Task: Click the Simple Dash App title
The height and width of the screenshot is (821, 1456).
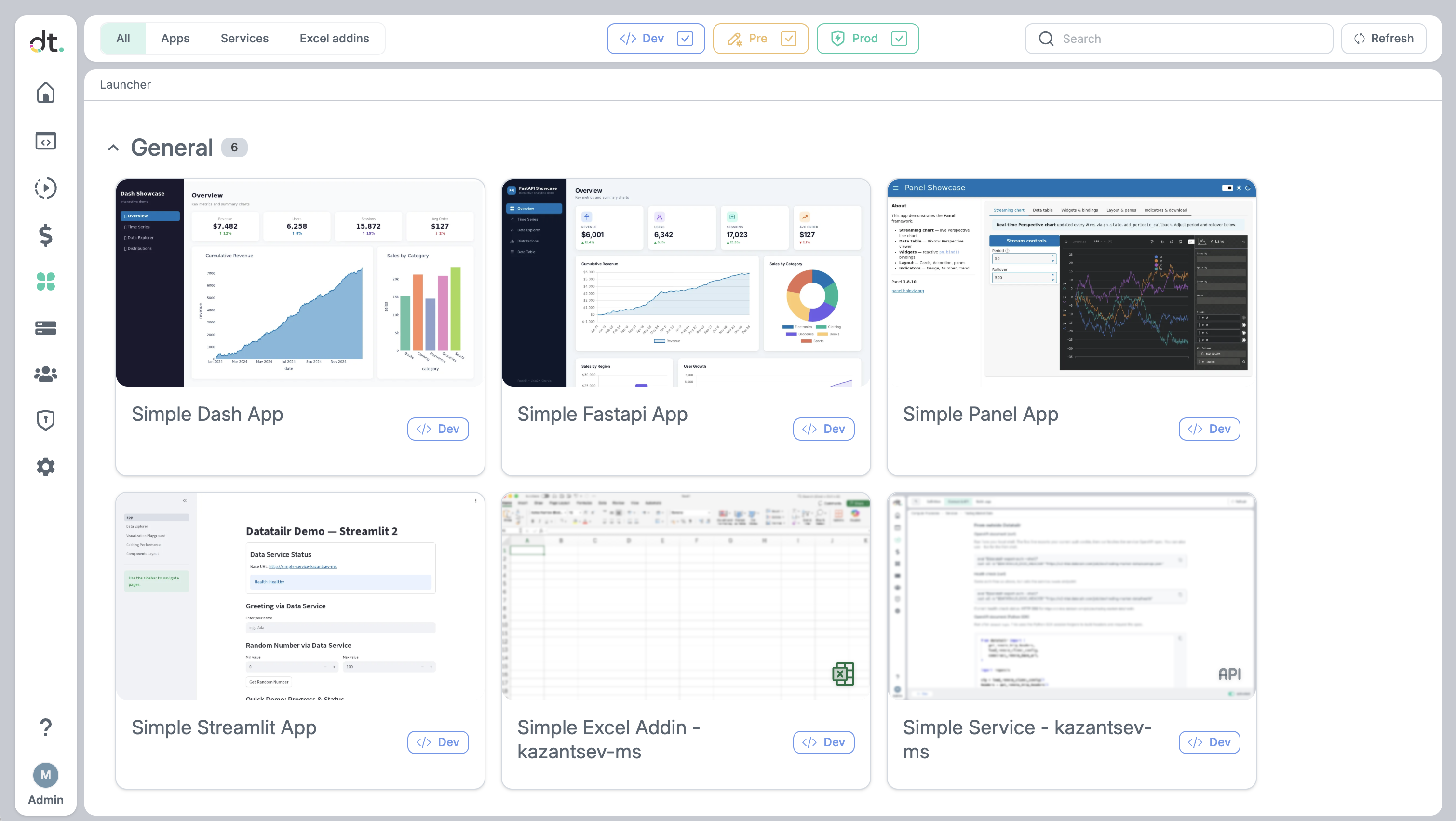Action: point(207,414)
